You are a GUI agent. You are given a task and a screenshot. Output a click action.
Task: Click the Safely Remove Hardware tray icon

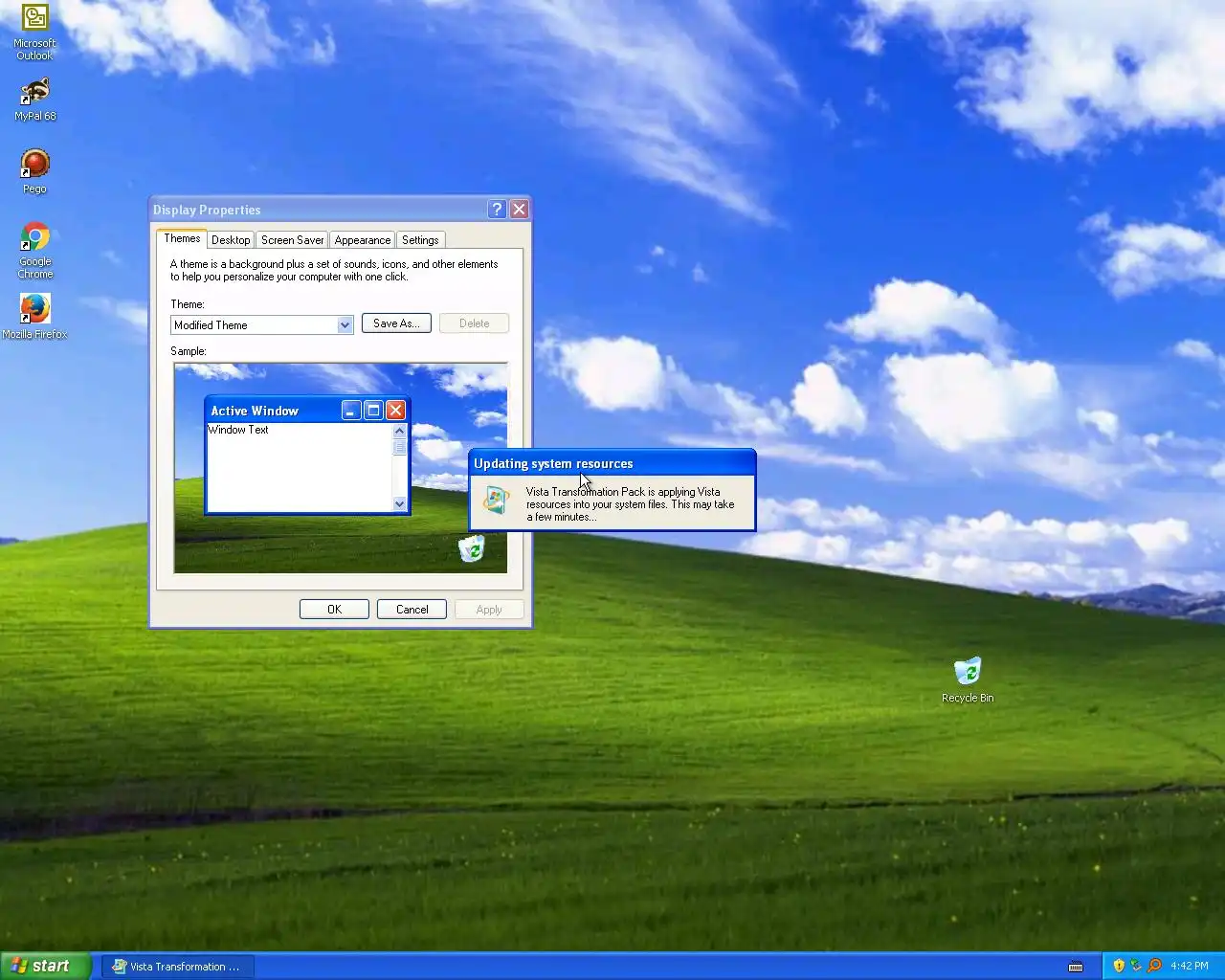pyautogui.click(x=1136, y=966)
